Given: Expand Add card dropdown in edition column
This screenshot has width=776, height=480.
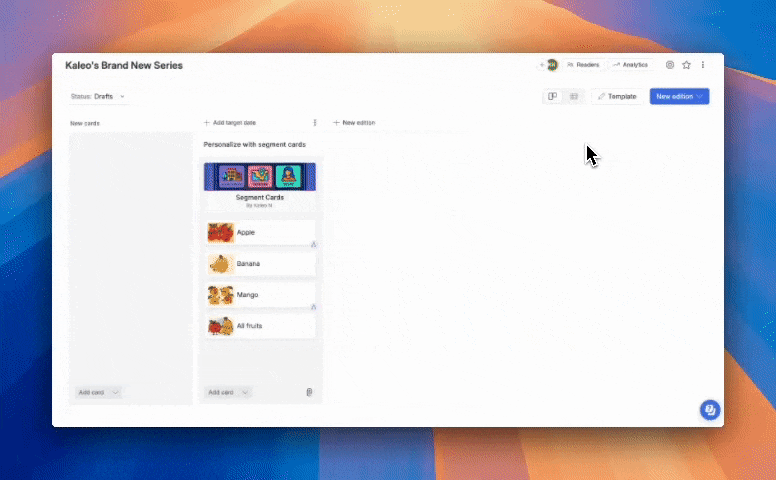Looking at the screenshot, I should (x=245, y=392).
